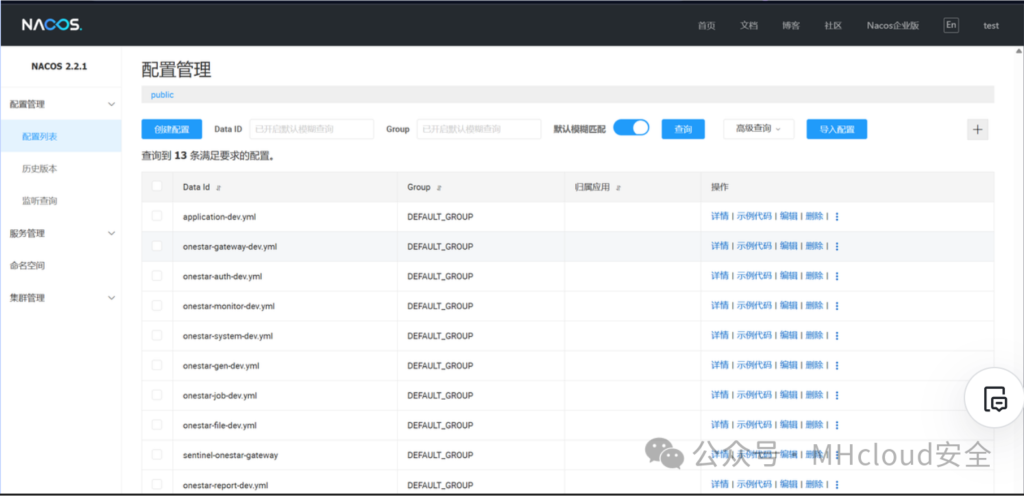Screen dimensions: 1024x496
Task: Expand the 服务管理 sidebar section
Action: pos(61,233)
